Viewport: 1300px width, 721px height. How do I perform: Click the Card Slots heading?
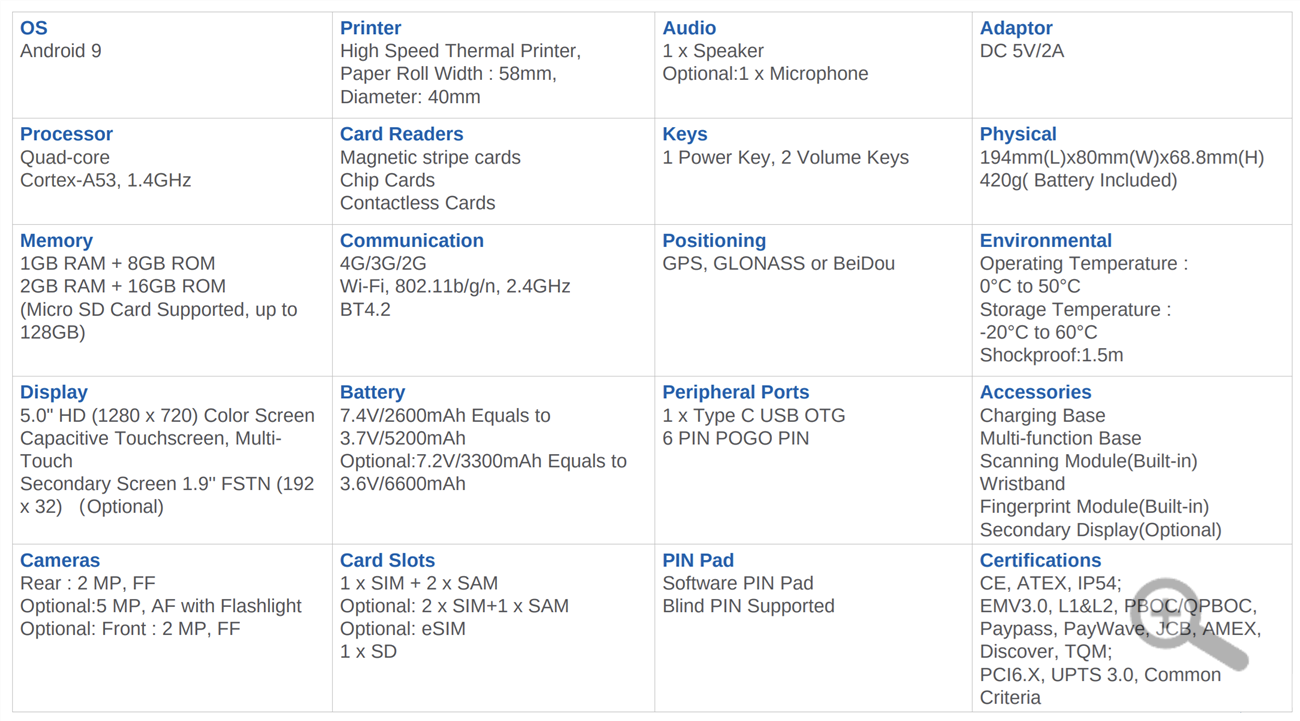coord(387,560)
